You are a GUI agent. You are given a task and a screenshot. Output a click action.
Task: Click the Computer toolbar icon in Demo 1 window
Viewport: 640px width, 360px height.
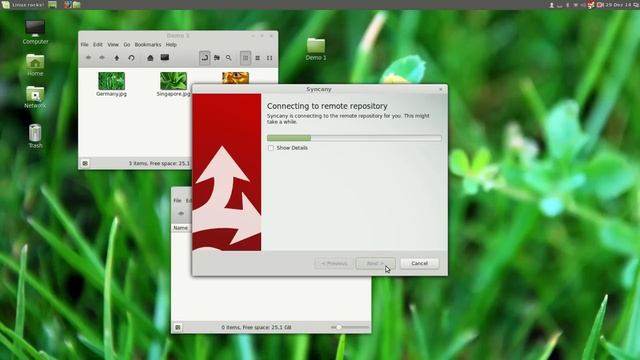(x=164, y=58)
